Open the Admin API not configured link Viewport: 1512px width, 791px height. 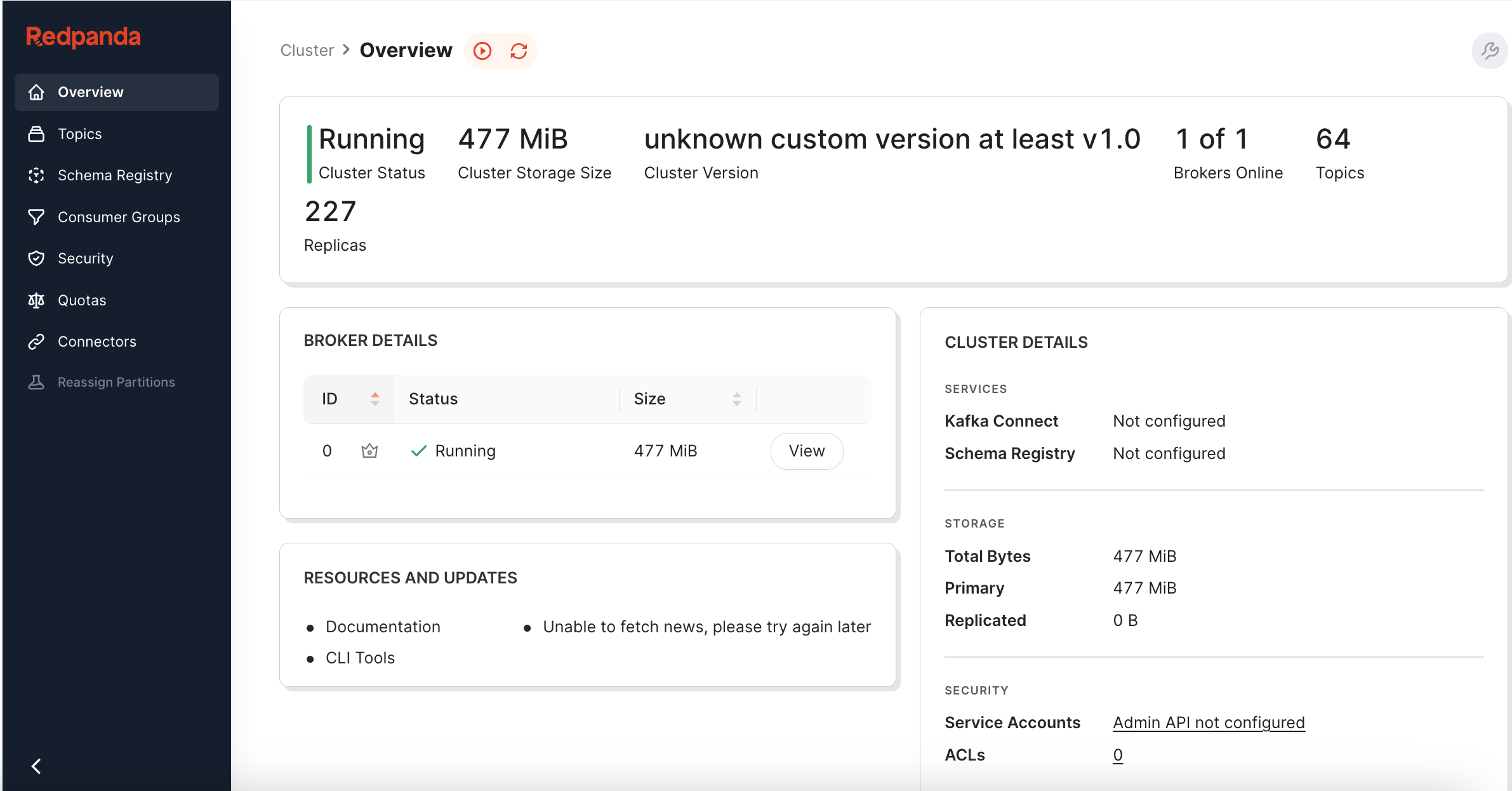(x=1209, y=722)
